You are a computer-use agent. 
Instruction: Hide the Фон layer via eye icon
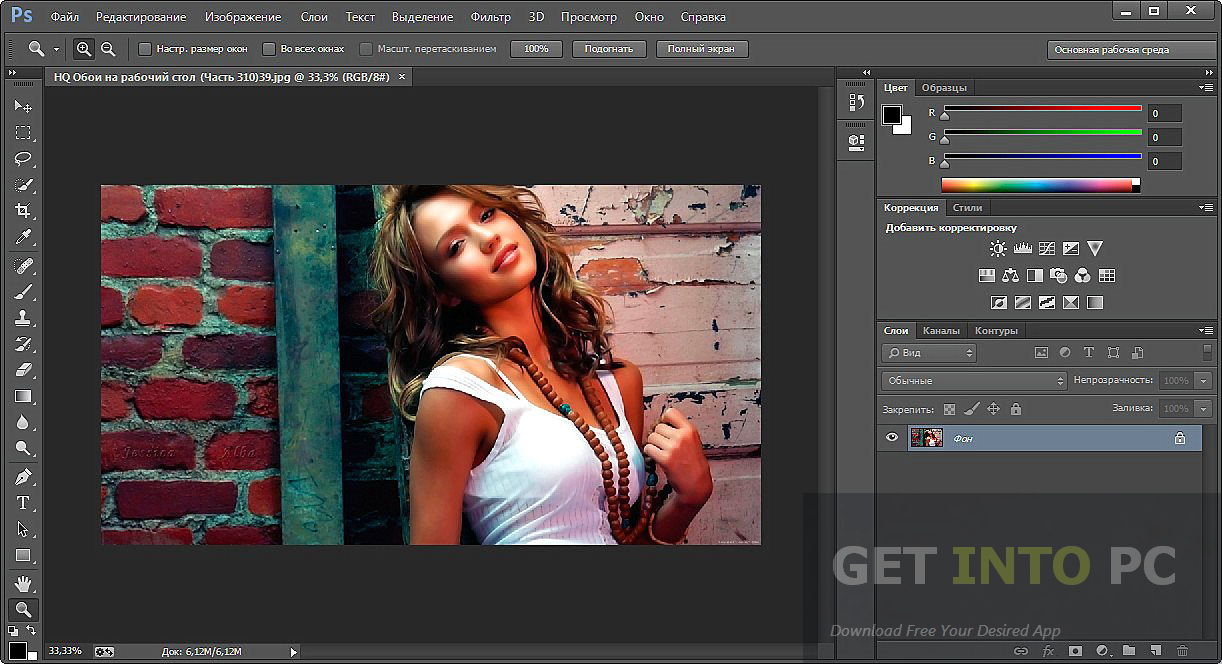[x=892, y=438]
